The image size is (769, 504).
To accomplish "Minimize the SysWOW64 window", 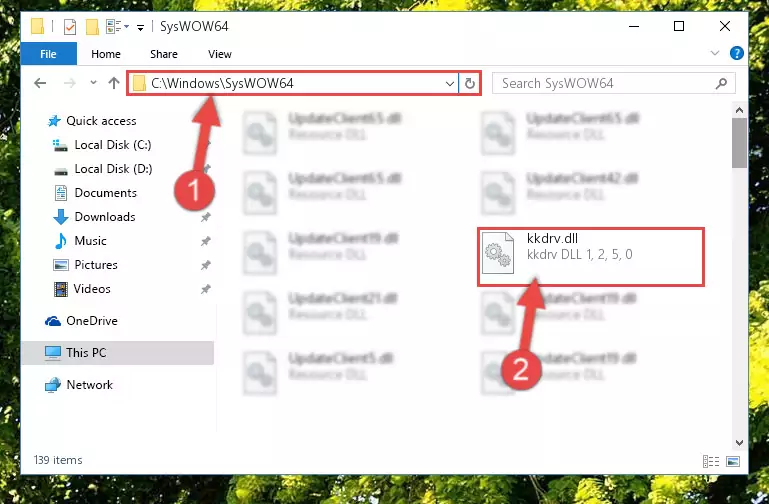I will [x=634, y=26].
